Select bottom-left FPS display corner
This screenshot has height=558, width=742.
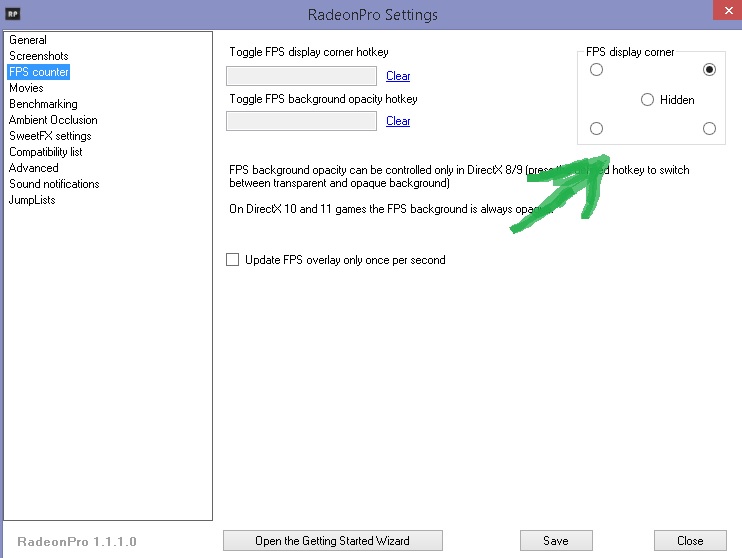[596, 129]
